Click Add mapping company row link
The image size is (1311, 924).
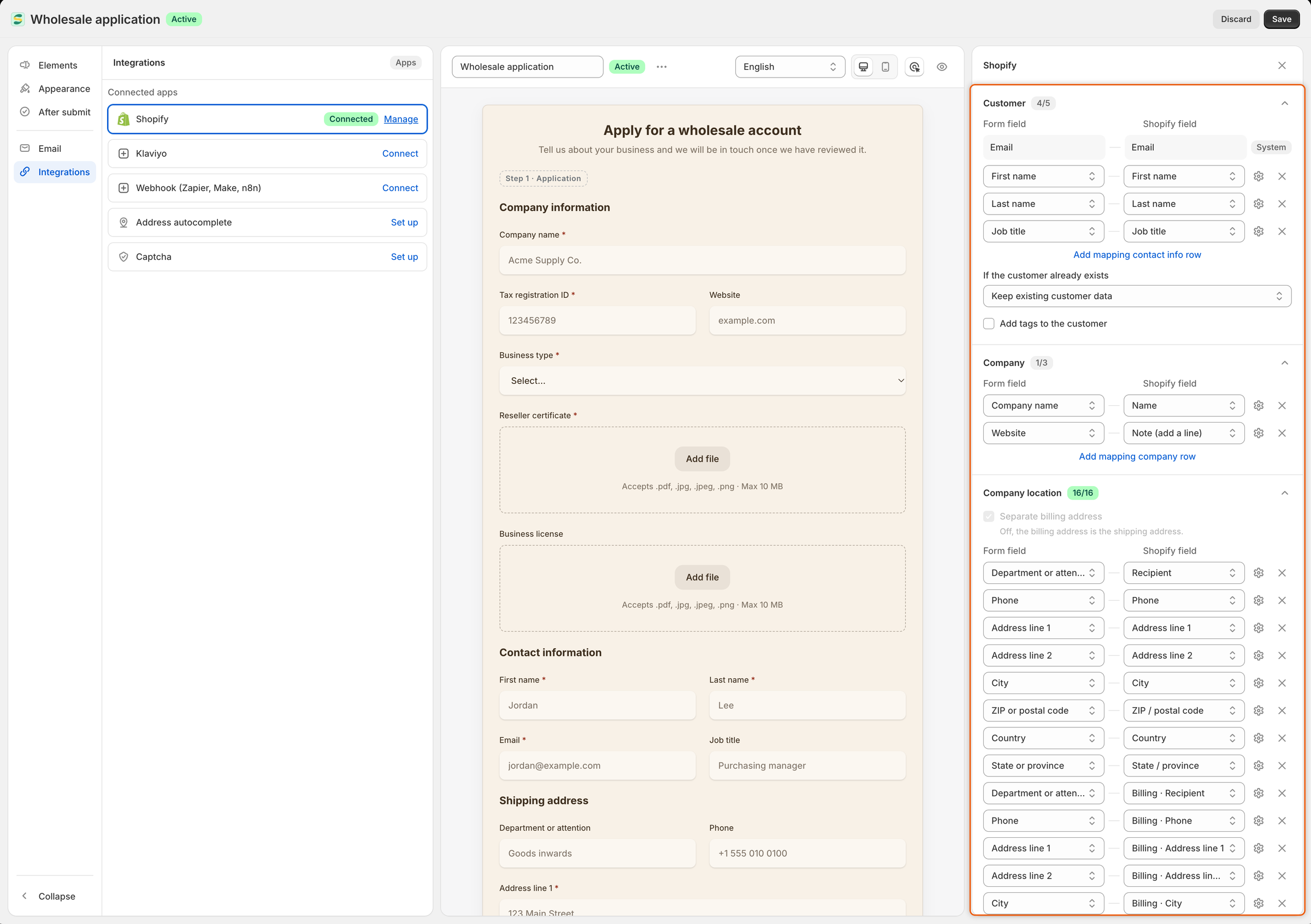pos(1137,457)
